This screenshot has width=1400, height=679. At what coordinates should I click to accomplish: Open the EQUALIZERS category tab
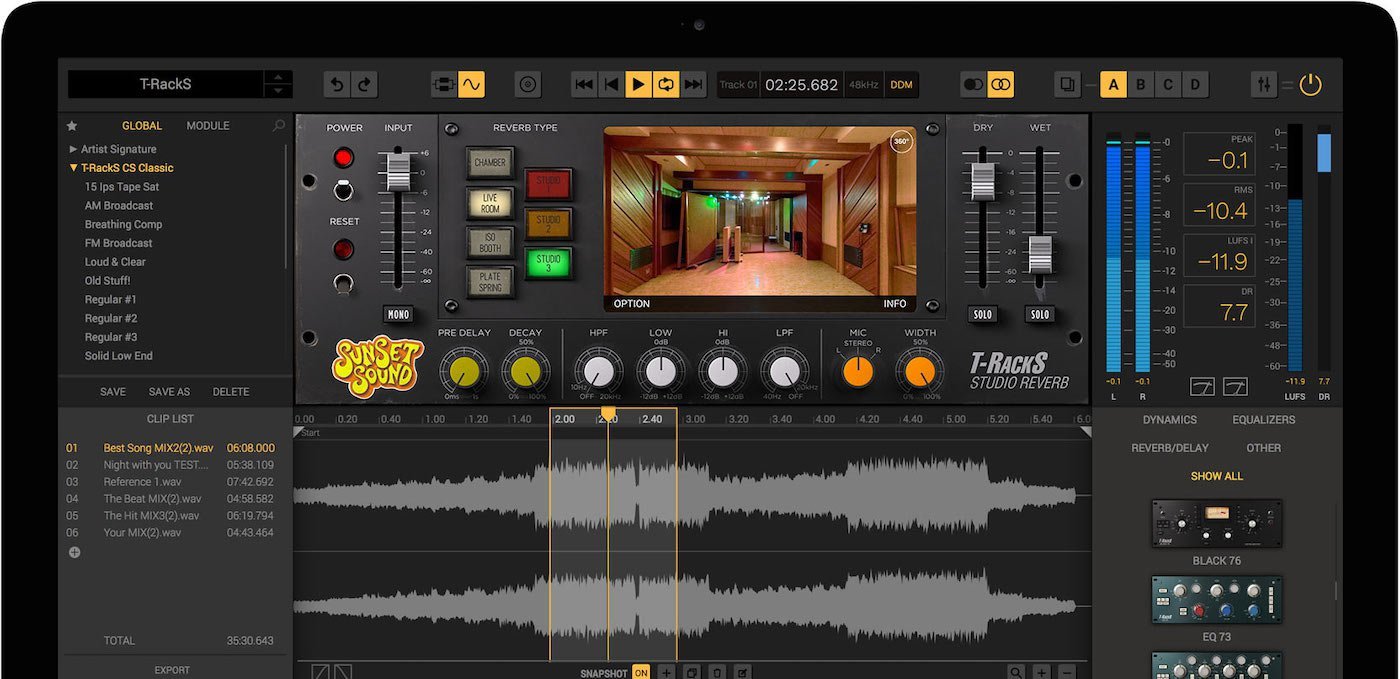(x=1264, y=419)
